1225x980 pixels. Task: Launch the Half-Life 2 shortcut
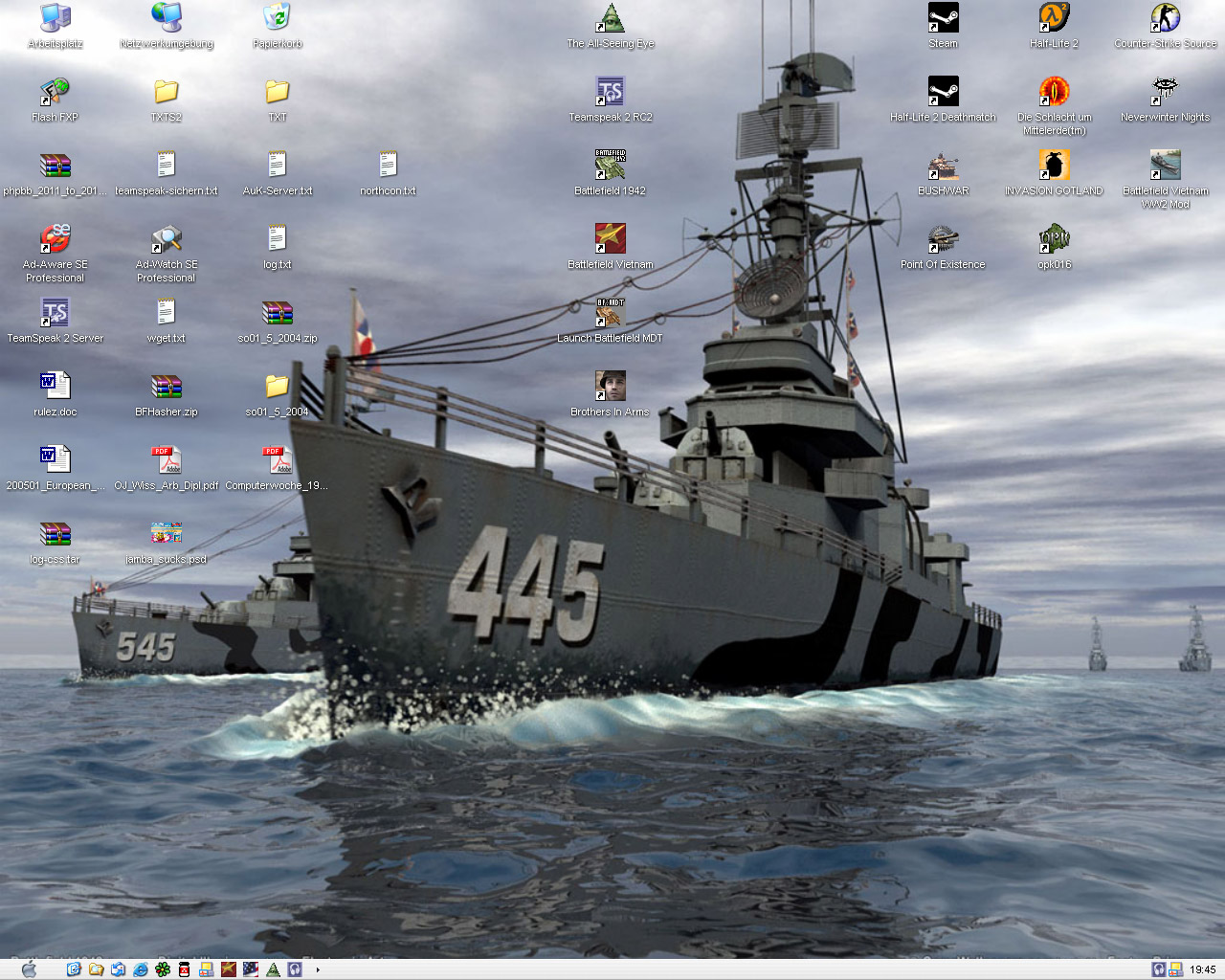point(1054,26)
